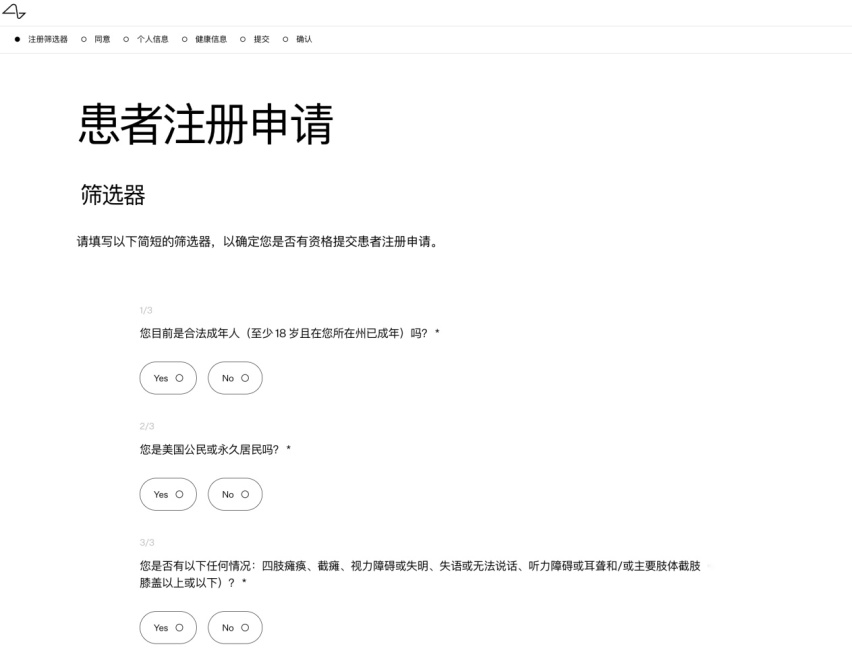Go to the 同意 step
Image resolution: width=852 pixels, height=657 pixels.
96,39
